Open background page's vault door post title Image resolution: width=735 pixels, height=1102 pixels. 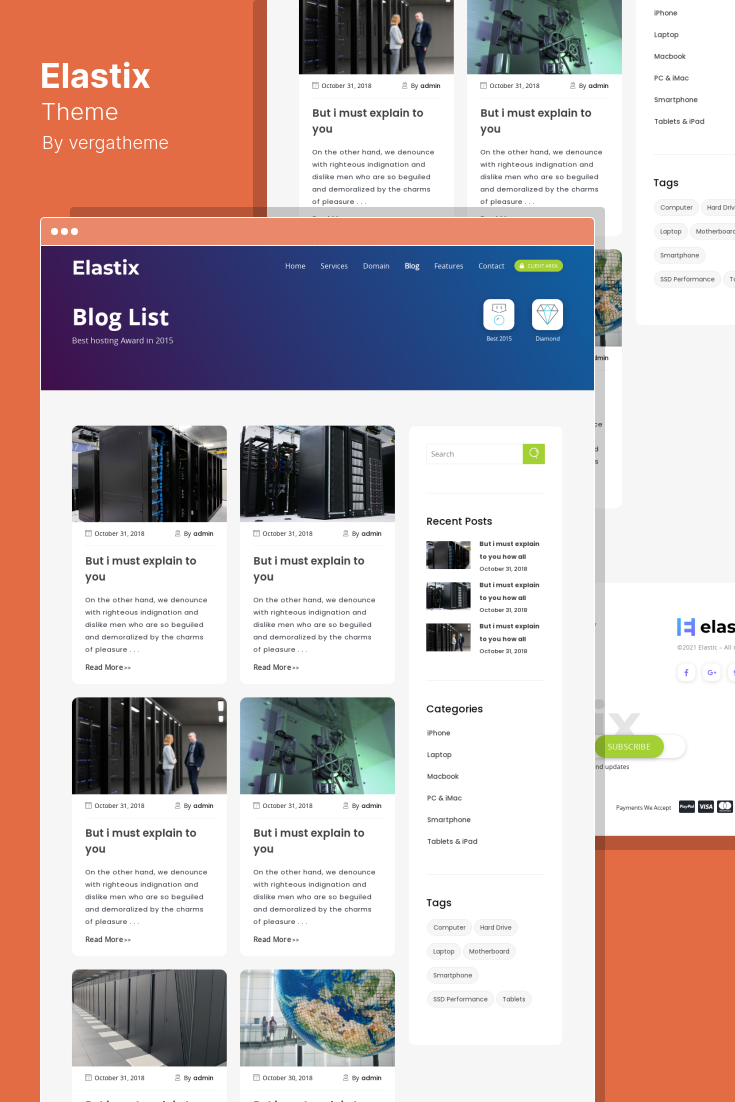click(535, 121)
